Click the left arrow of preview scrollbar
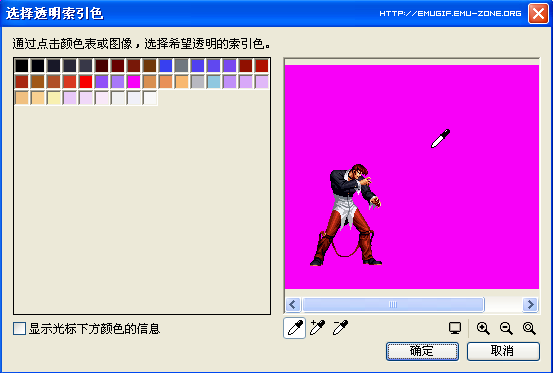Image resolution: width=553 pixels, height=373 pixels. 293,304
